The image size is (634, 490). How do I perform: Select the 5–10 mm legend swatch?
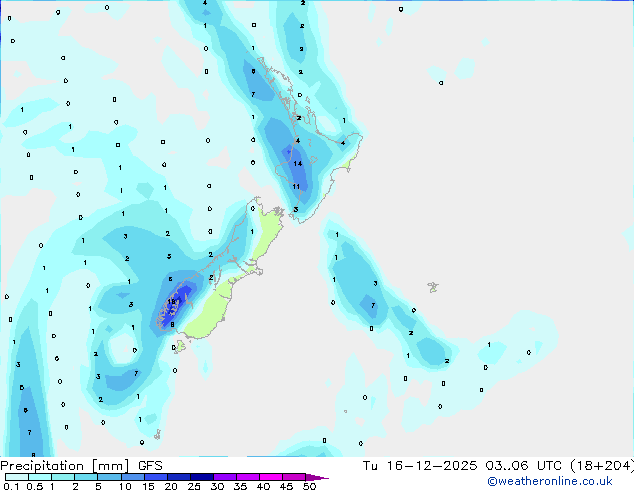pos(109,477)
